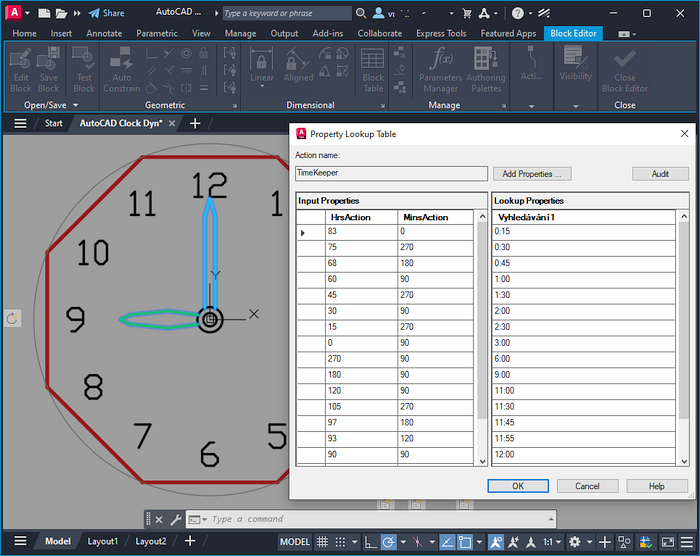This screenshot has width=700, height=556.
Task: Click the command line customize wrench icon
Action: [x=176, y=519]
